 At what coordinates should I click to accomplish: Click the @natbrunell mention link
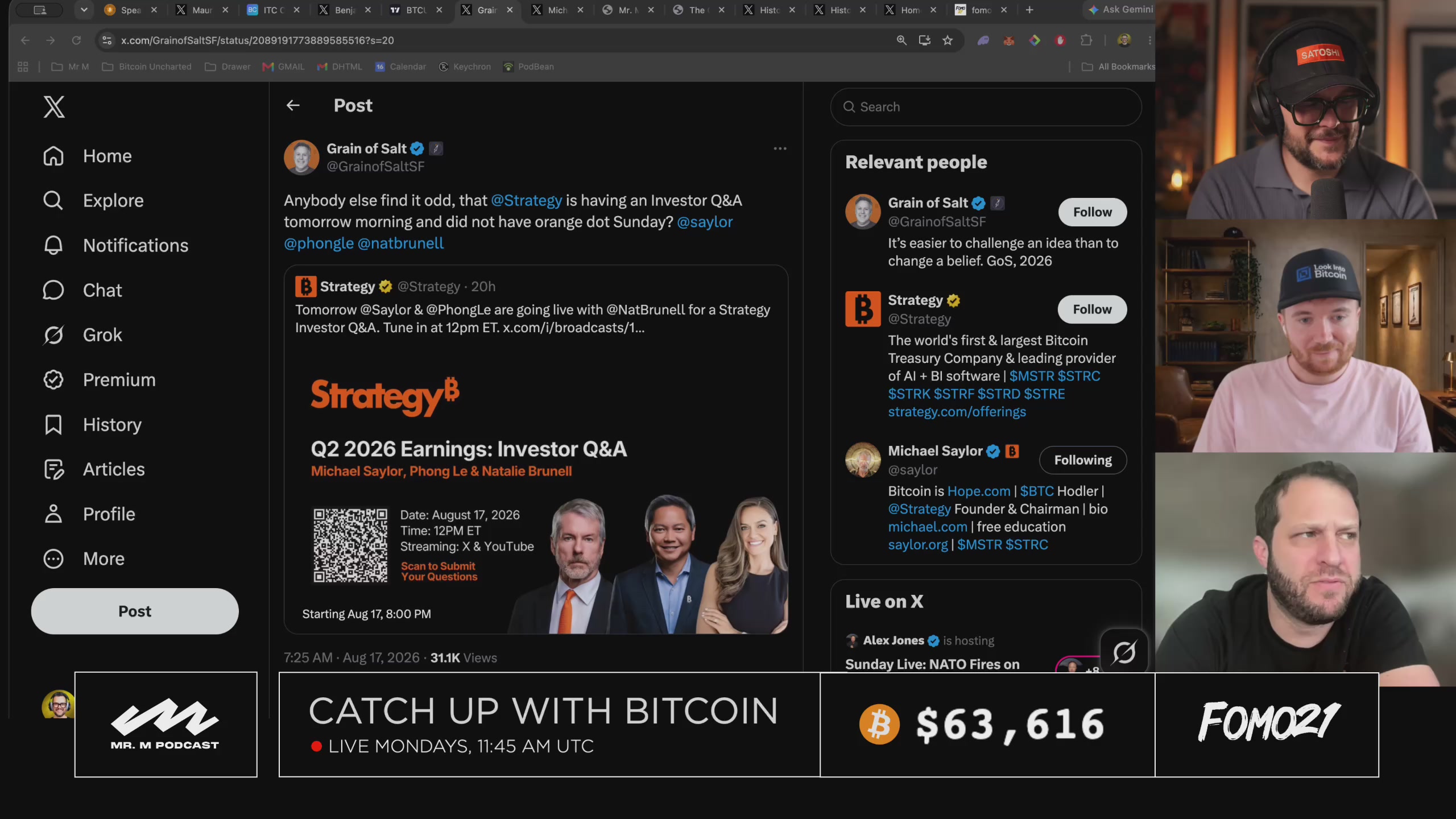click(x=400, y=243)
